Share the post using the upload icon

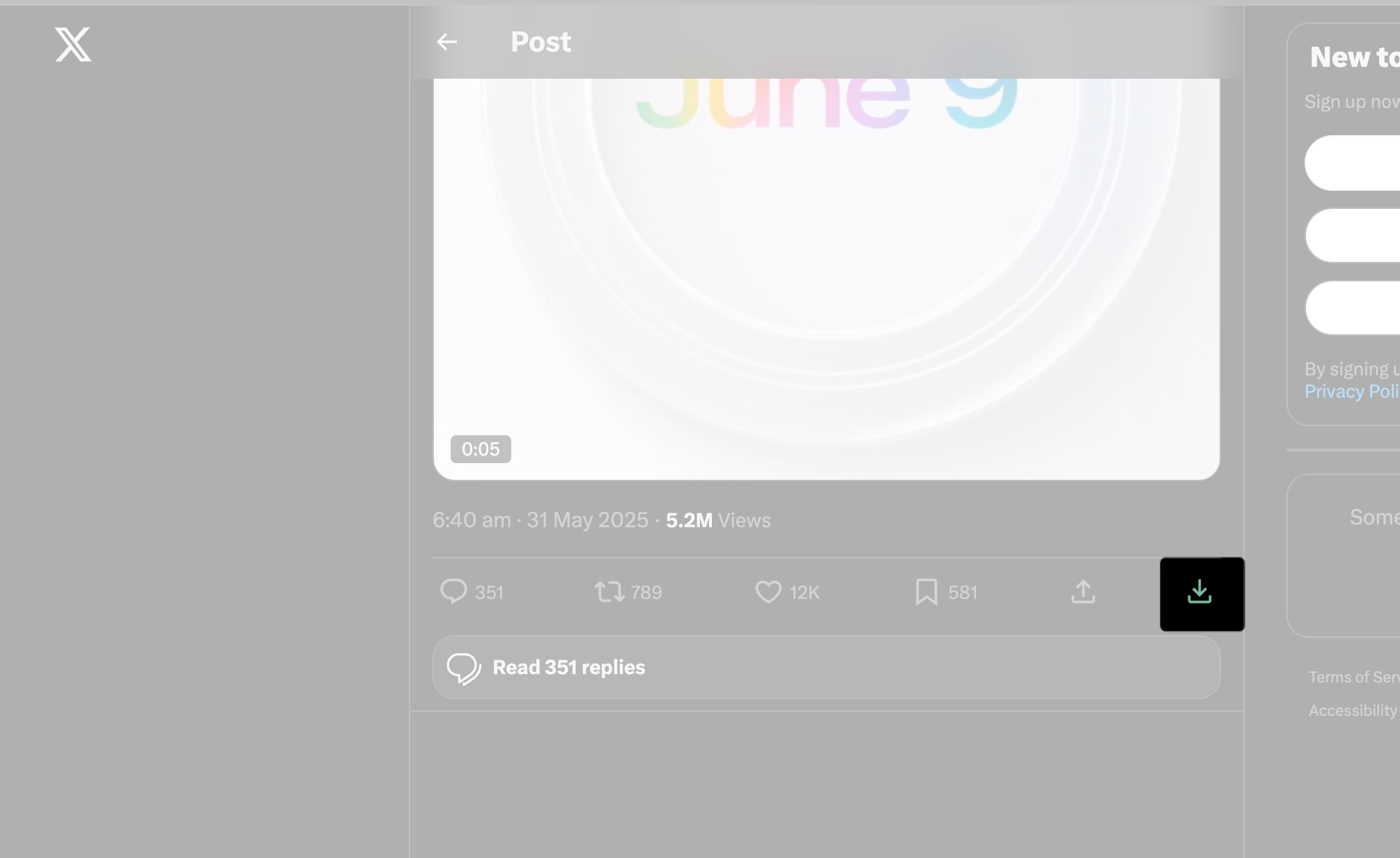[1082, 591]
